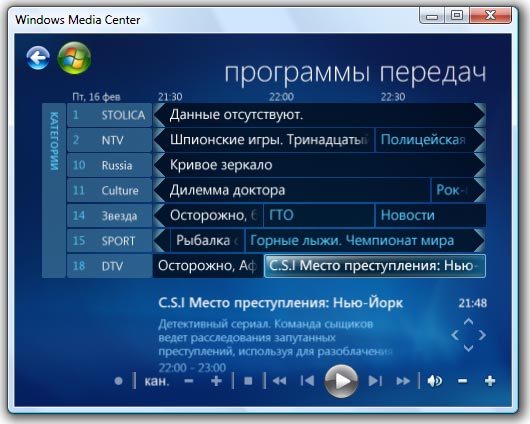Image resolution: width=530 pixels, height=424 pixels.
Task: Mute sound with the speaker icon
Action: click(x=434, y=381)
